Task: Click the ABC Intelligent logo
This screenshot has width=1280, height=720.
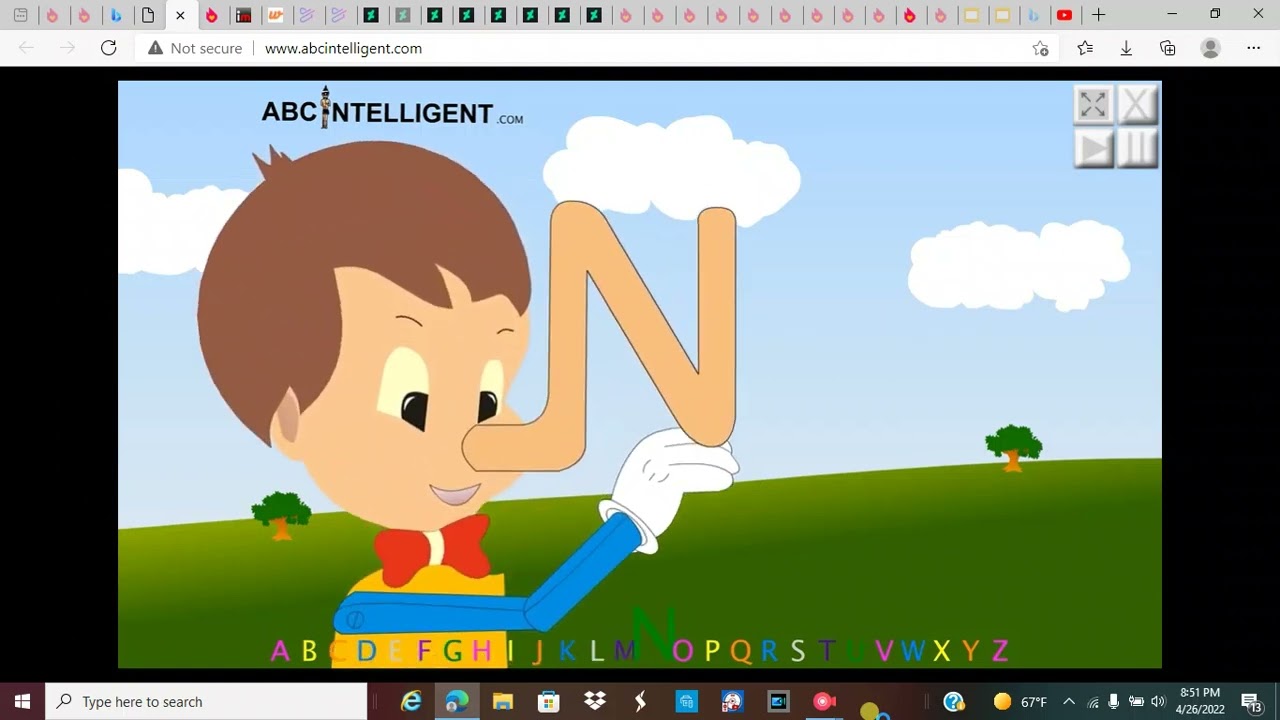Action: 392,109
